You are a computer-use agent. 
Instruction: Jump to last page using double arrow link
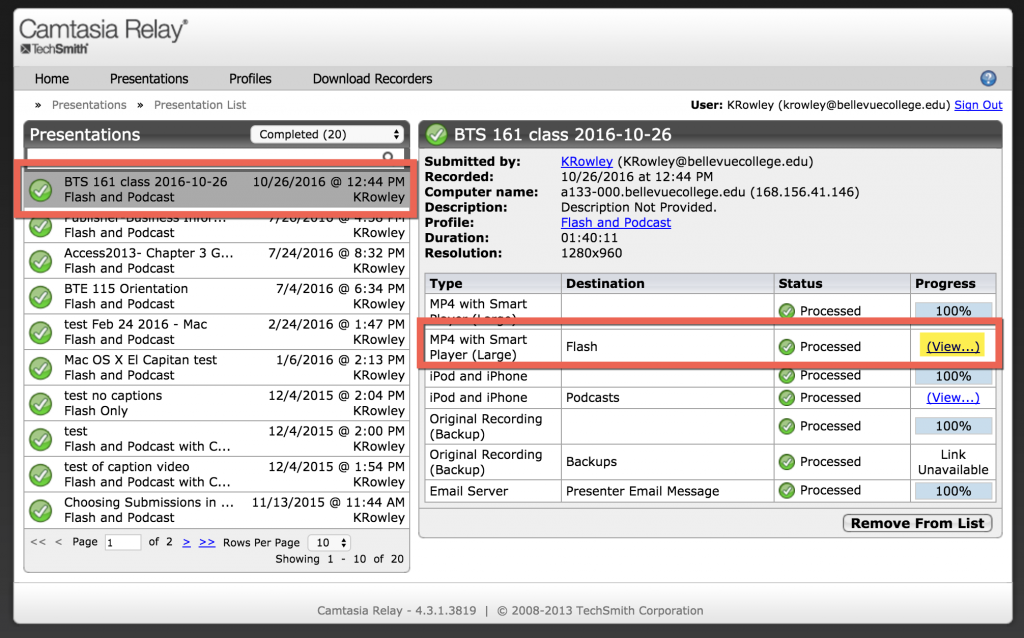(207, 542)
